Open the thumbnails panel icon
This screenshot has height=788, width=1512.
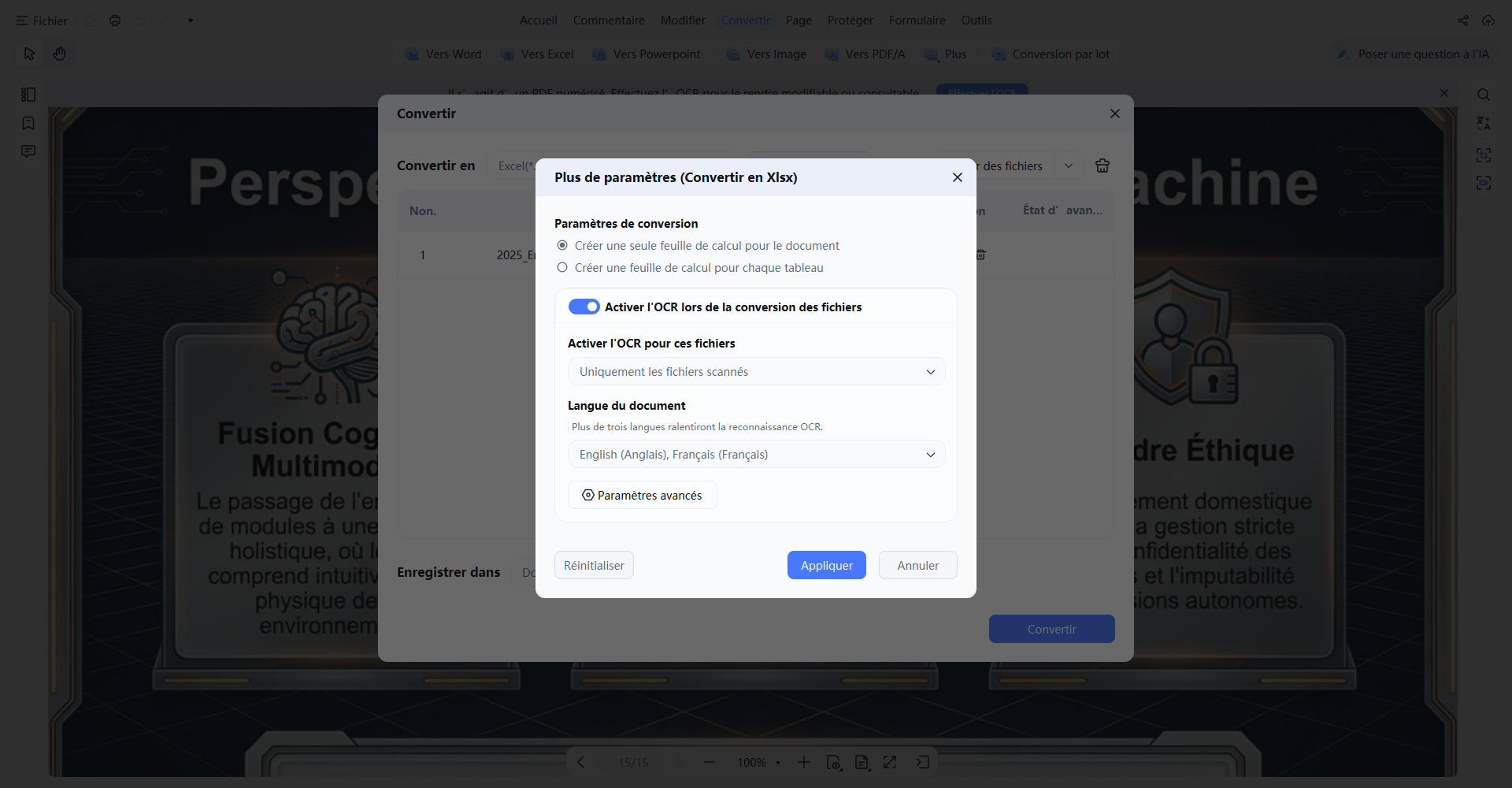[28, 95]
